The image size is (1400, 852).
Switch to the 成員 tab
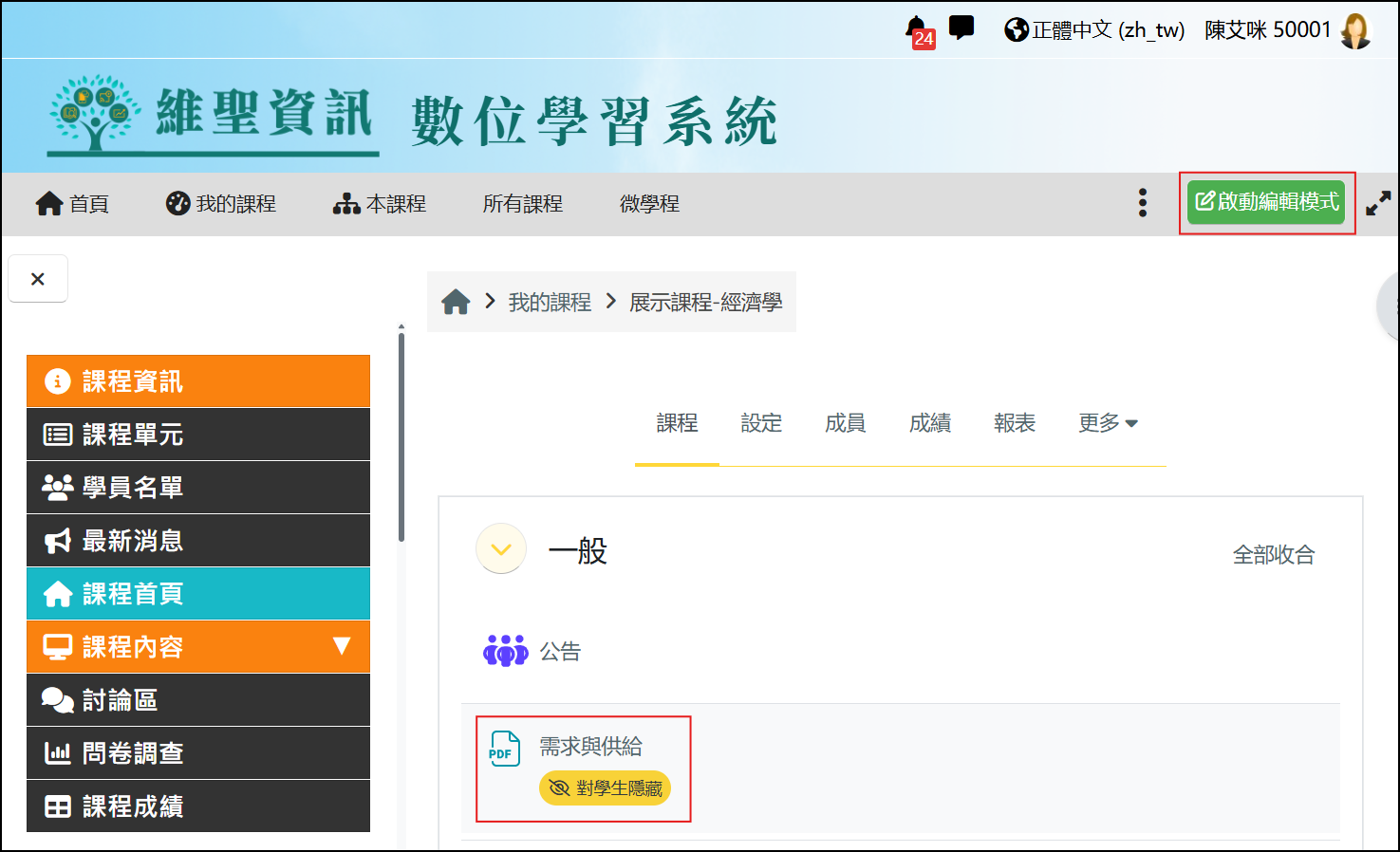(846, 423)
